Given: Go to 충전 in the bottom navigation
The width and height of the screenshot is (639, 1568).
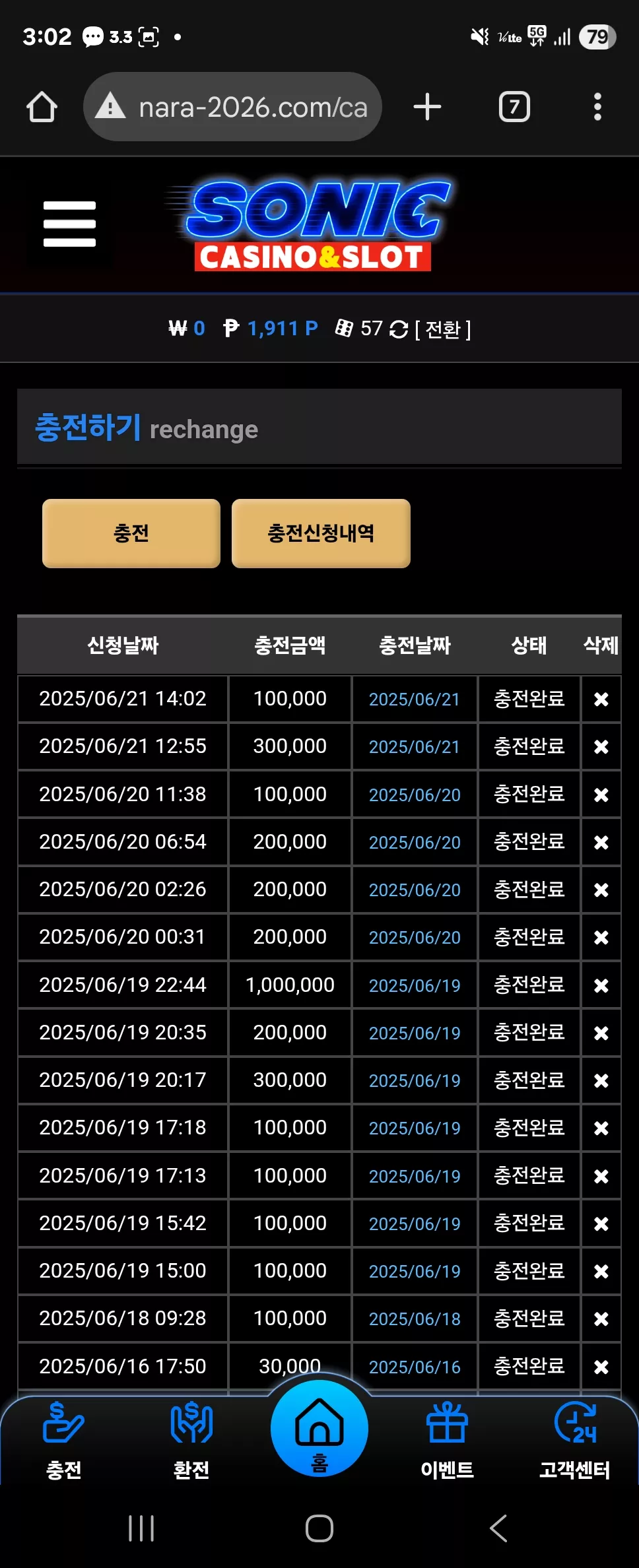Looking at the screenshot, I should (x=63, y=1441).
